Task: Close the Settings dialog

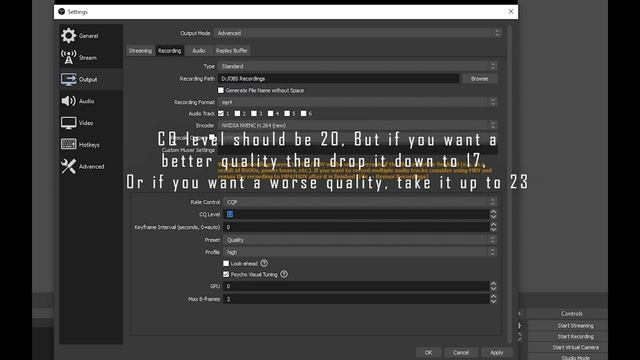Action: pyautogui.click(x=511, y=11)
